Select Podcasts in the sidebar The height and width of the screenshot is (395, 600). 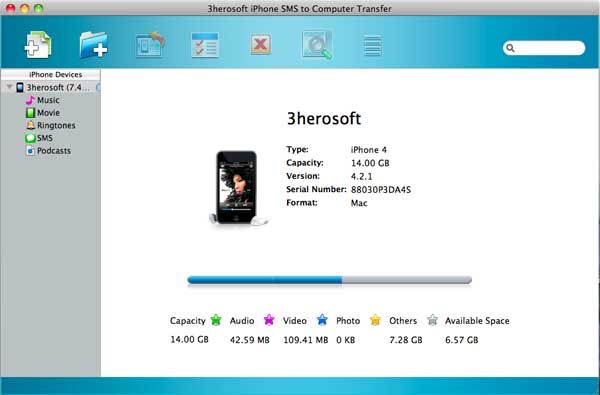tap(48, 151)
